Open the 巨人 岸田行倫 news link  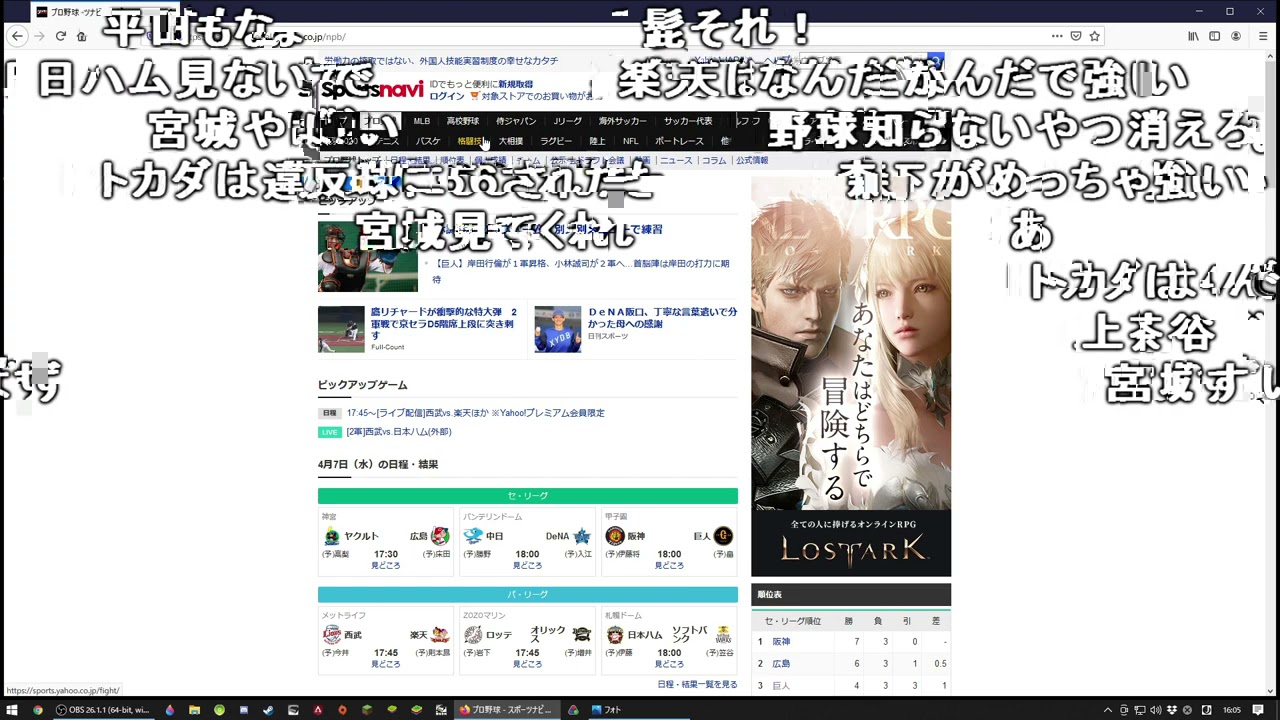coord(581,271)
